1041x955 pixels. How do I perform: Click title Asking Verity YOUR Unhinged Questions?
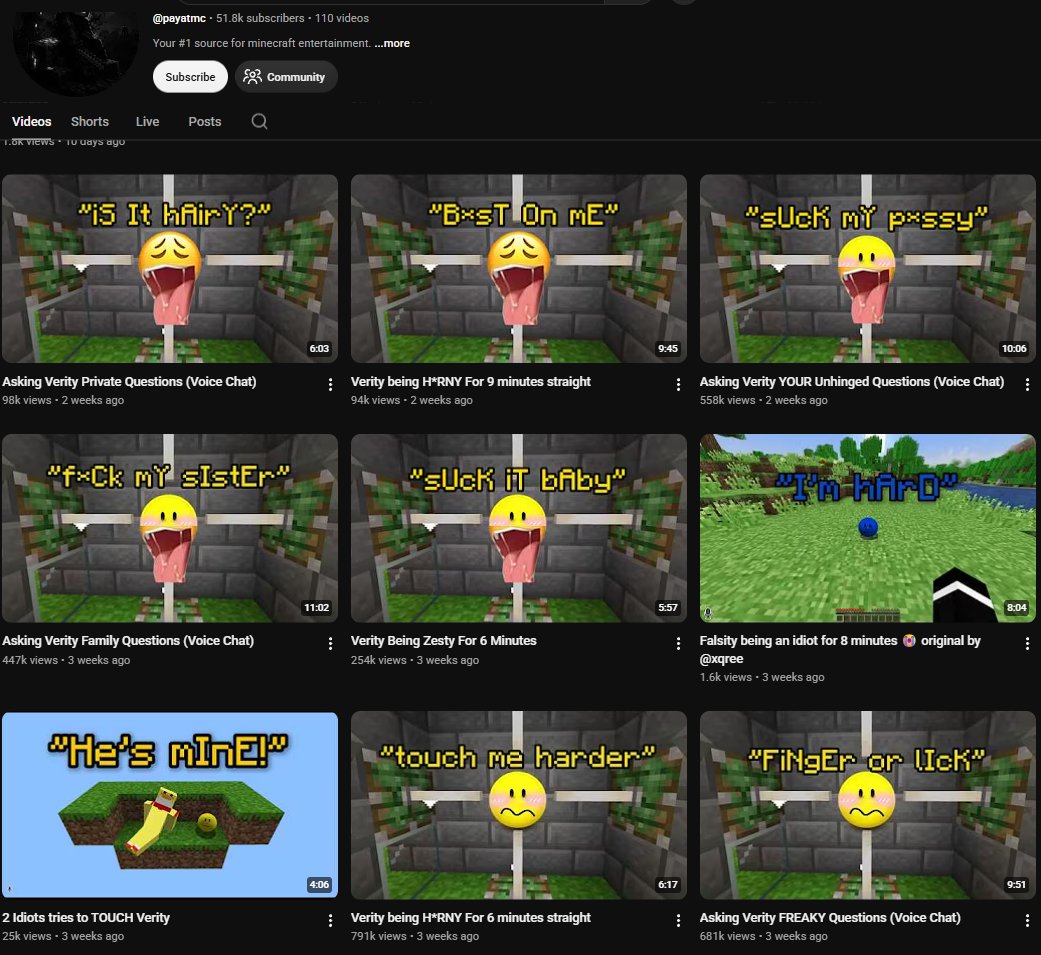(852, 382)
